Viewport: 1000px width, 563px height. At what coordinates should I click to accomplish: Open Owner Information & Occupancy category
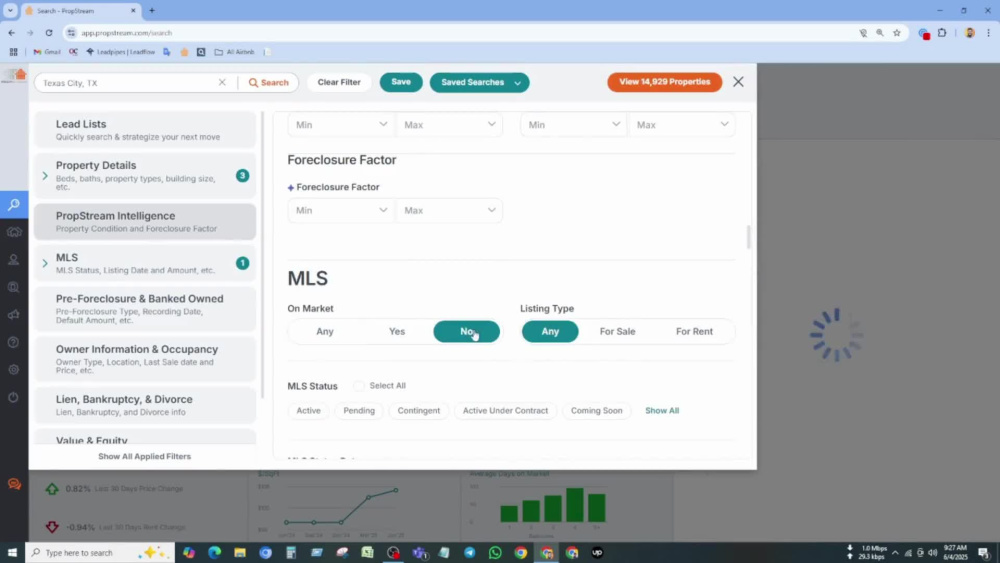(x=145, y=359)
